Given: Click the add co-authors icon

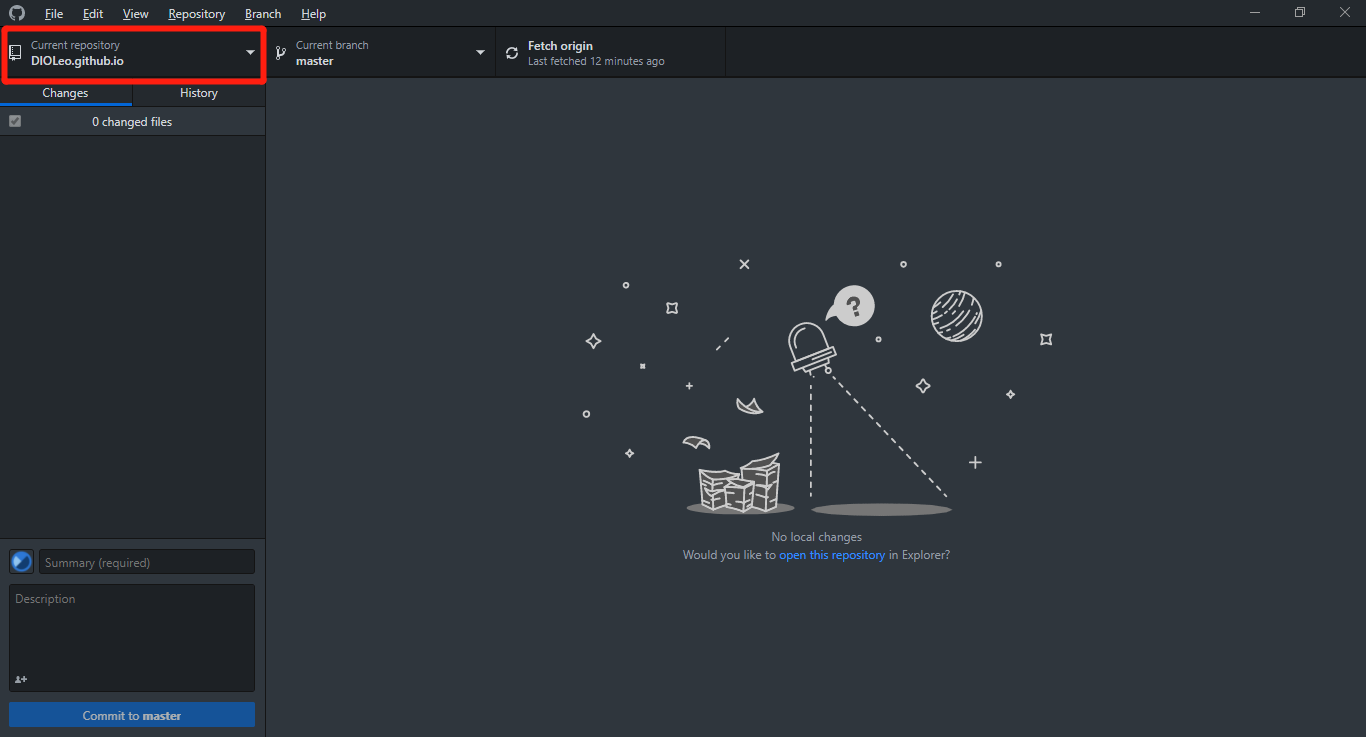Looking at the screenshot, I should click(x=21, y=680).
